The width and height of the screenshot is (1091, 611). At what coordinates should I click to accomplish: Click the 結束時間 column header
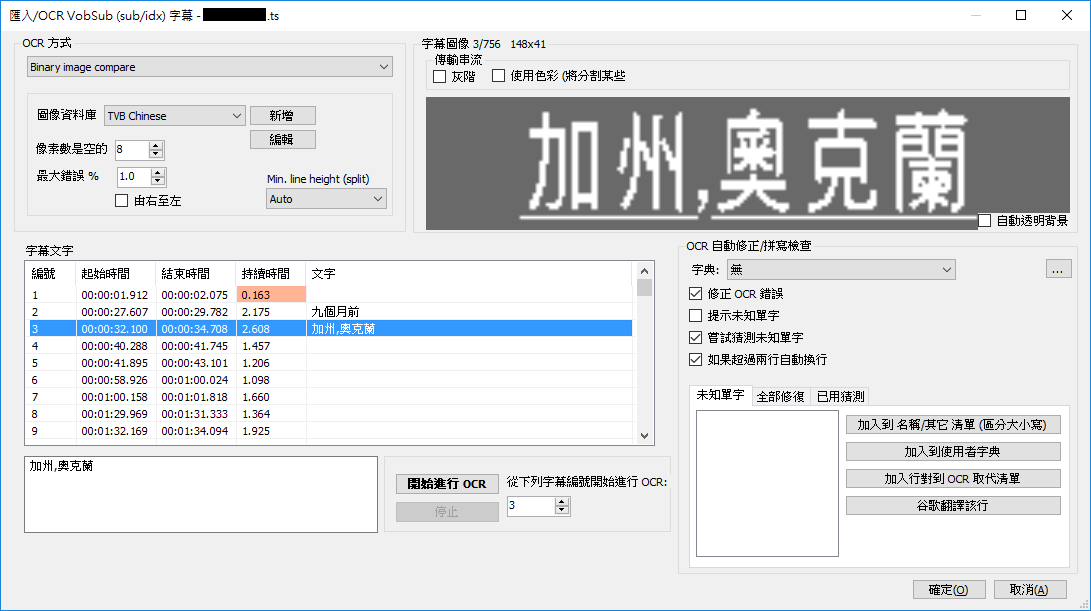[196, 273]
